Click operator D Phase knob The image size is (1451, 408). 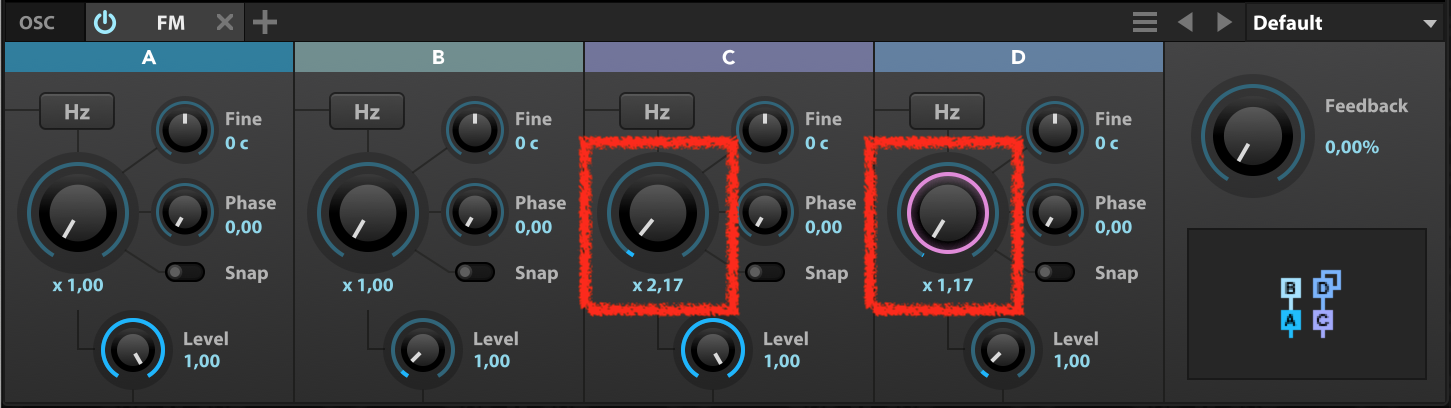(x=1054, y=212)
